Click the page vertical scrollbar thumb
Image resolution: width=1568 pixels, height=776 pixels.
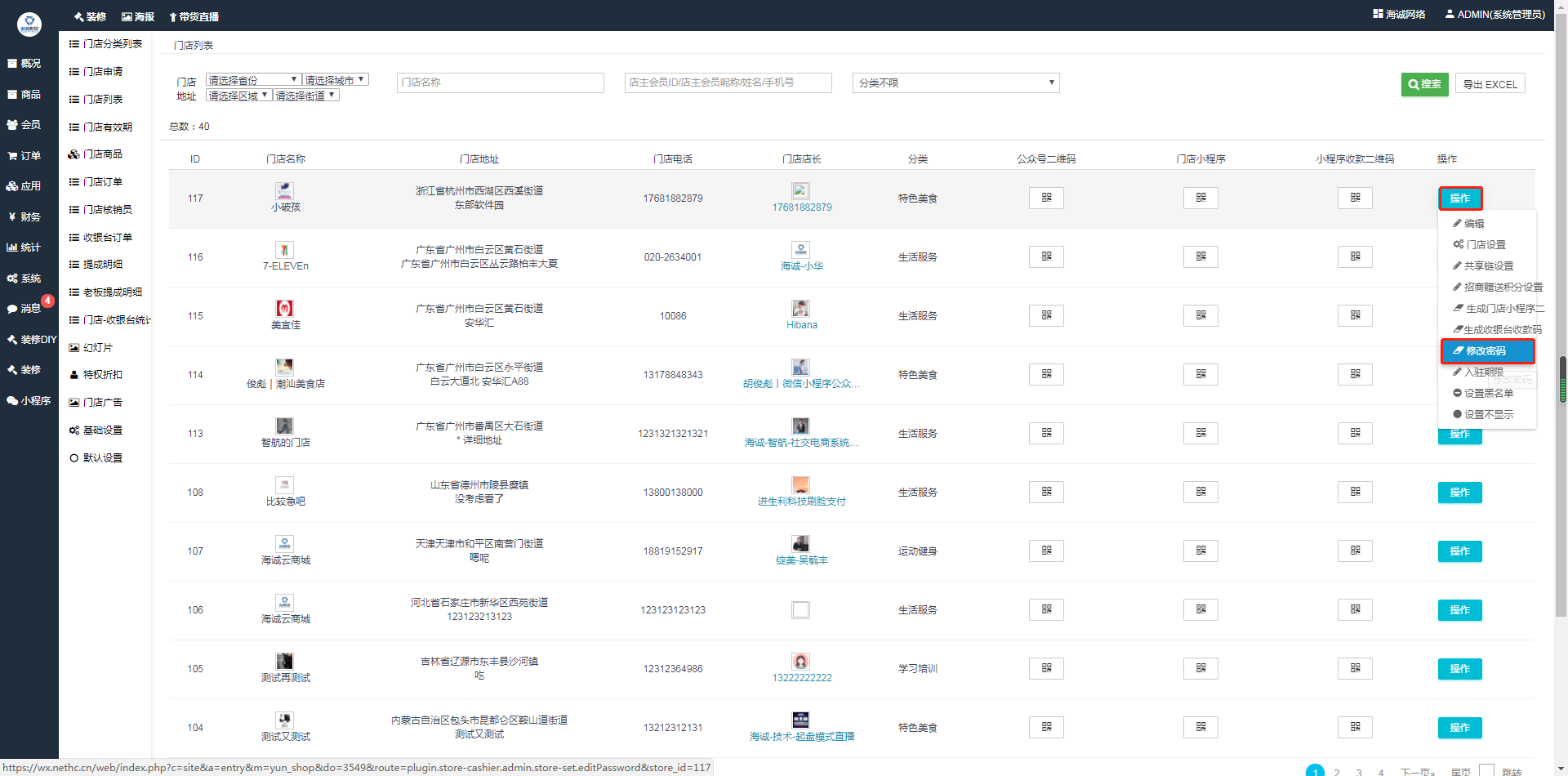point(1561,379)
